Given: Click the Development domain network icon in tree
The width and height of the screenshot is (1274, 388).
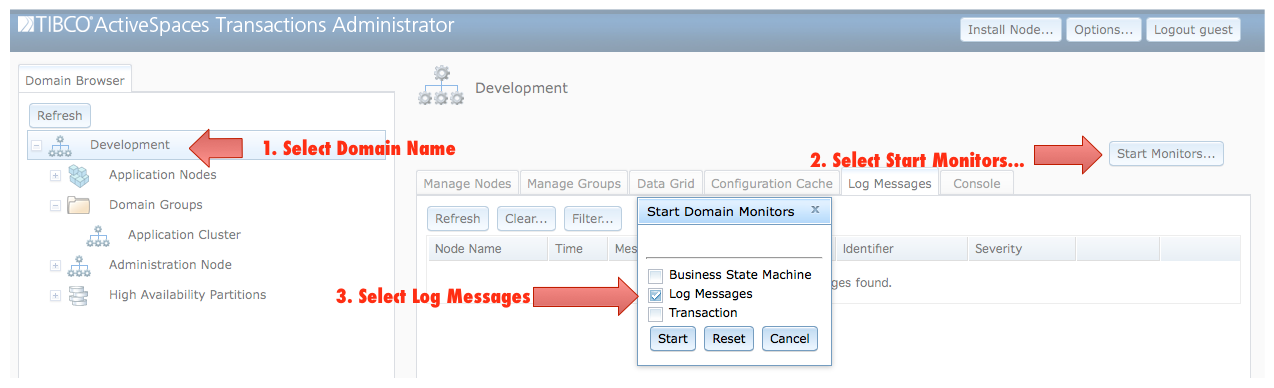Looking at the screenshot, I should click(x=59, y=145).
